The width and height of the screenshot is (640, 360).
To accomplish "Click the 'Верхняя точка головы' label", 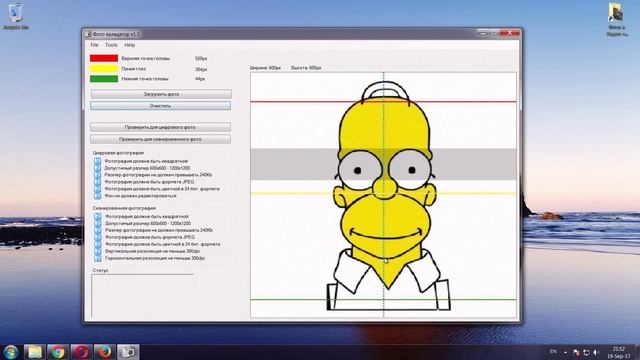I will 145,58.
